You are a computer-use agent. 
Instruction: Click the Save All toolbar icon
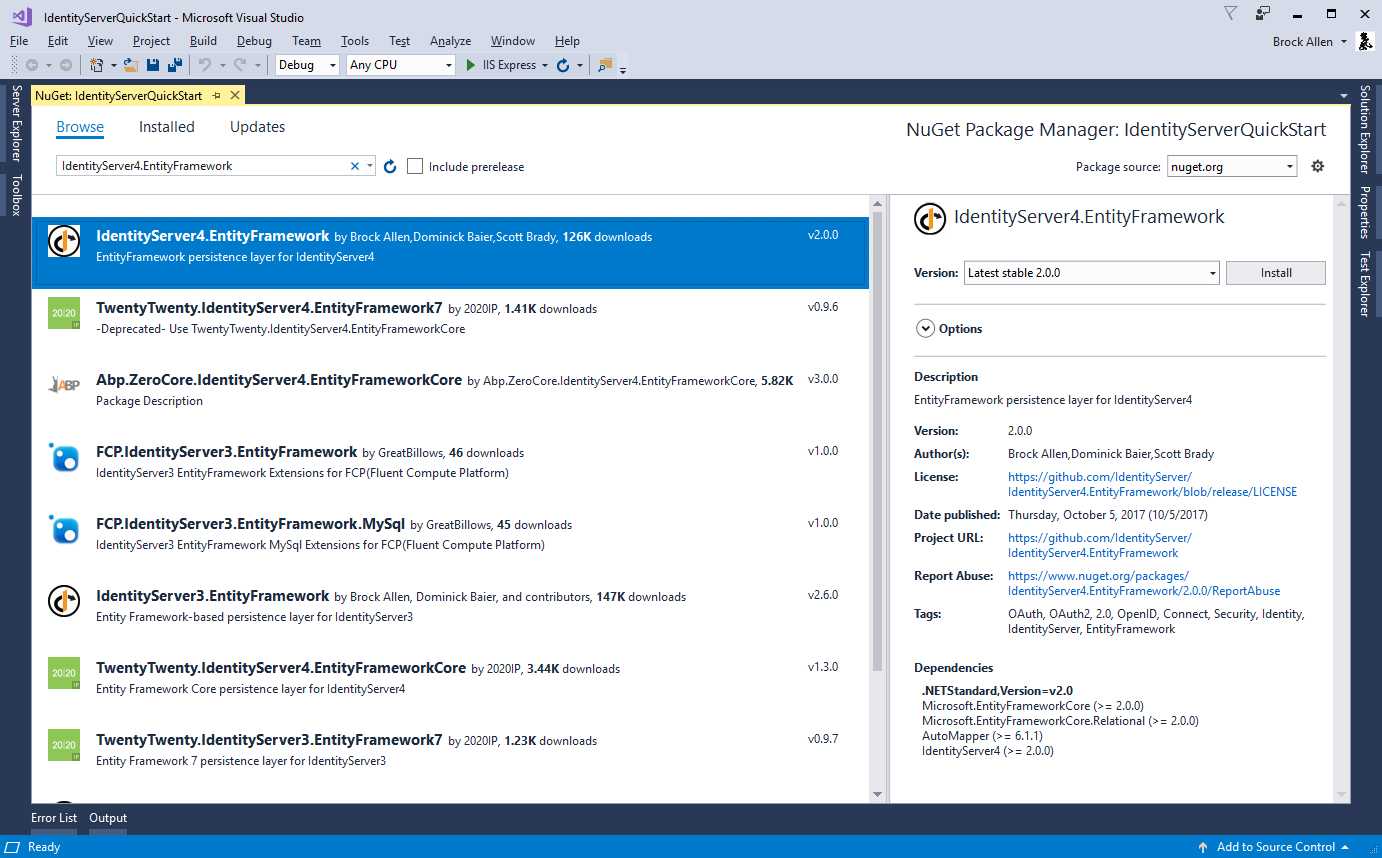[175, 65]
